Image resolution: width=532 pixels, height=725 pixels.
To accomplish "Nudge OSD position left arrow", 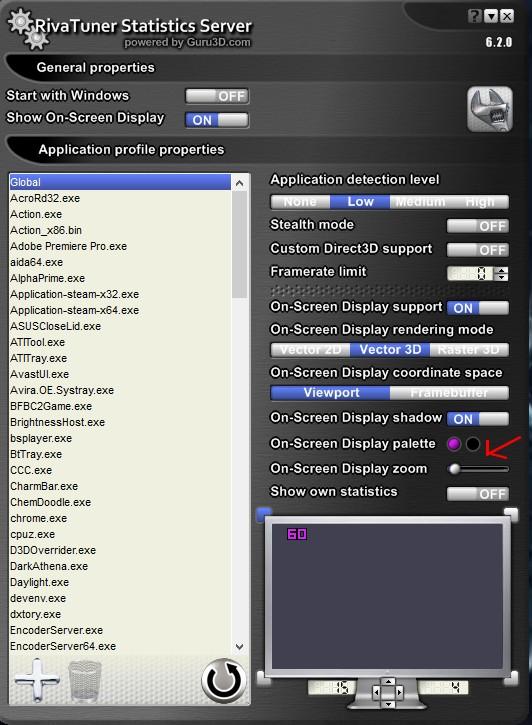I will point(376,692).
